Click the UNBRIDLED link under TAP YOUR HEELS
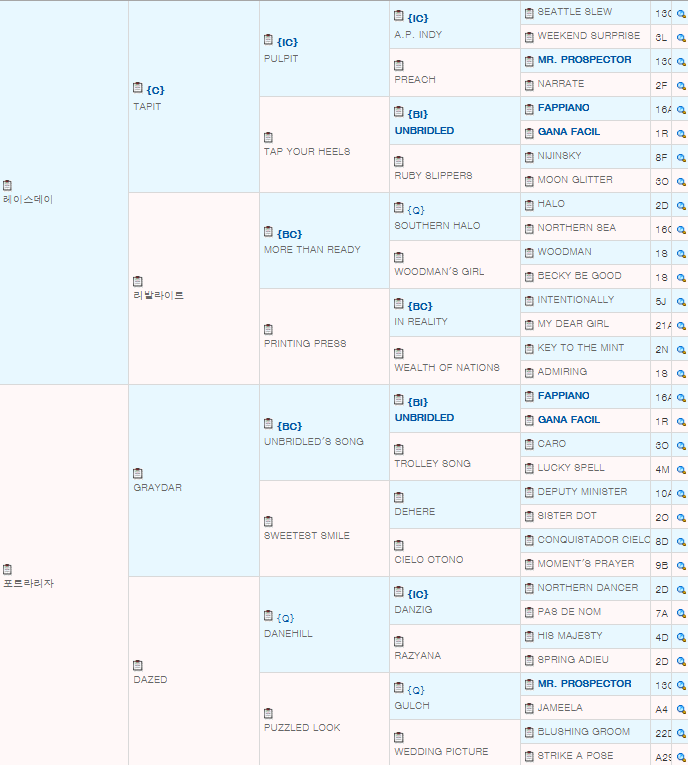 tap(424, 131)
